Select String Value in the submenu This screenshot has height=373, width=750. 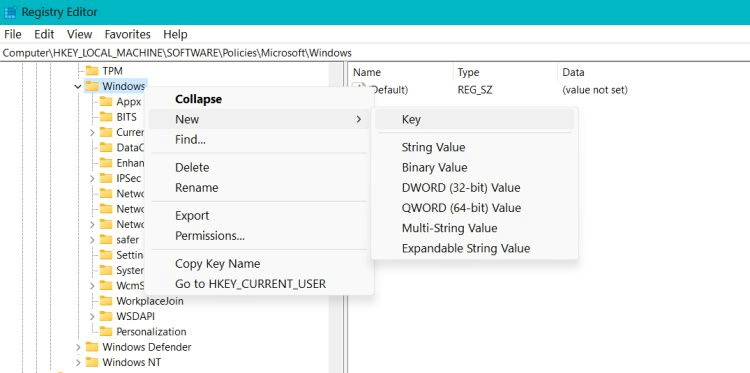474,147
